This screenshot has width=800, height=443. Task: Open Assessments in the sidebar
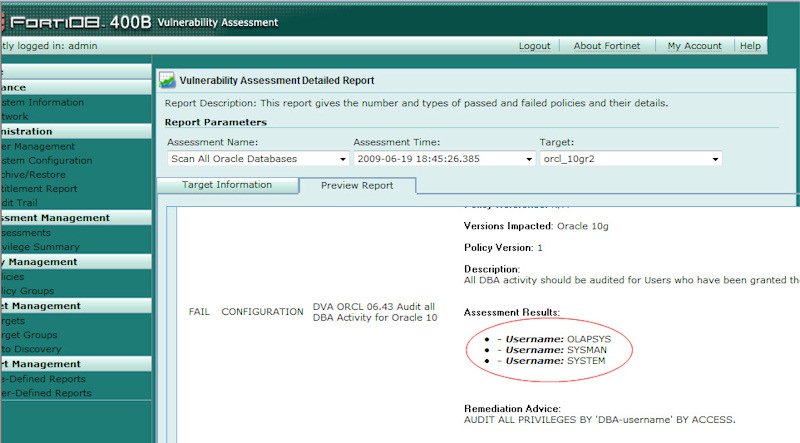point(26,232)
